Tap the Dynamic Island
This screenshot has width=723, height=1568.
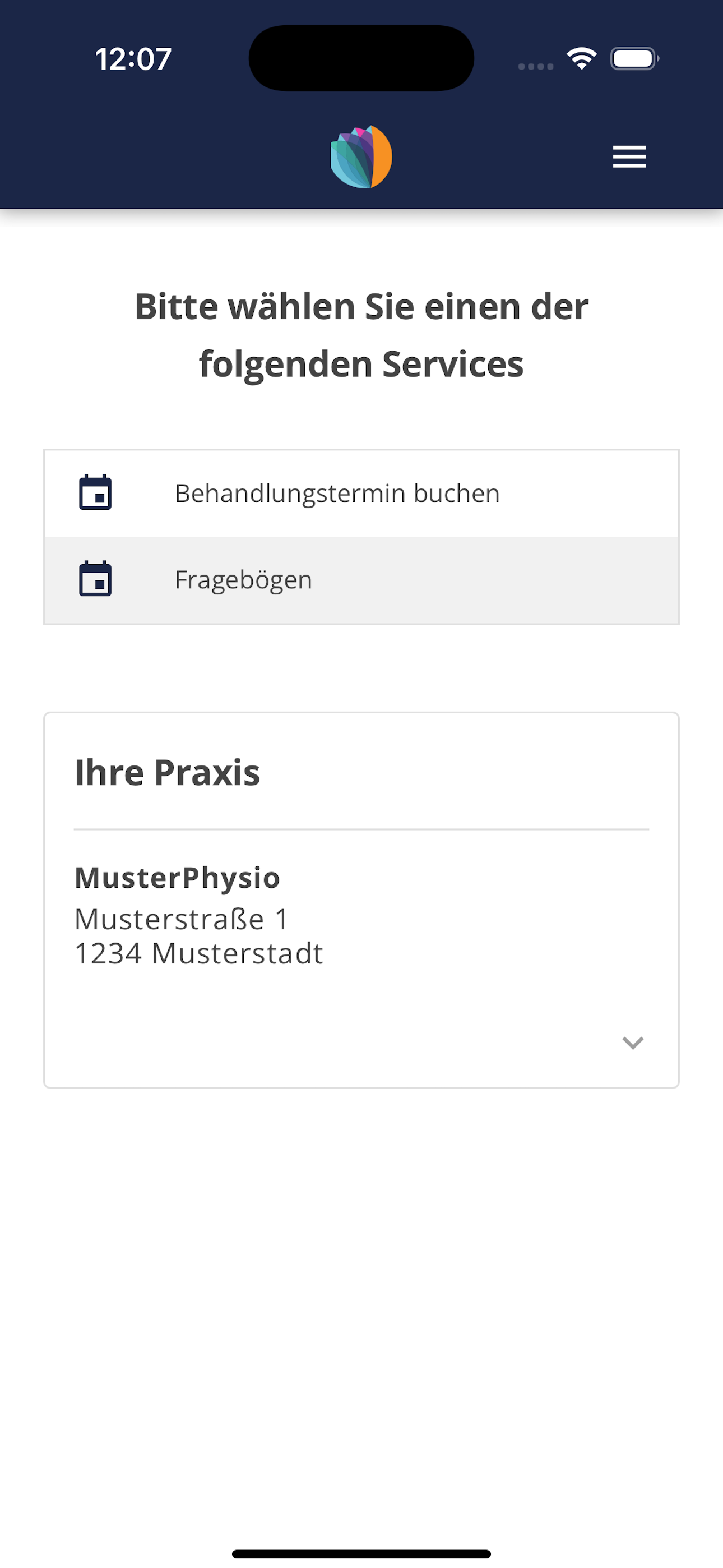pyautogui.click(x=361, y=58)
